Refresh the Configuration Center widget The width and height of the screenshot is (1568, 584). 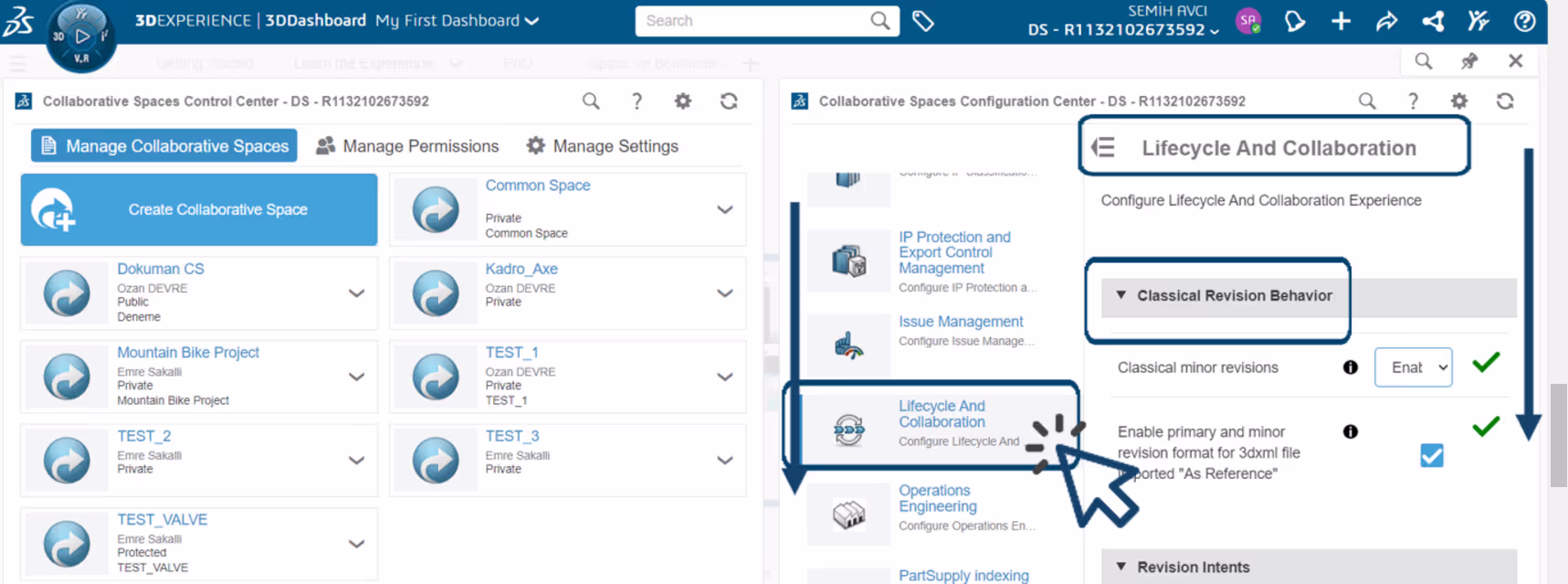pyautogui.click(x=1505, y=101)
